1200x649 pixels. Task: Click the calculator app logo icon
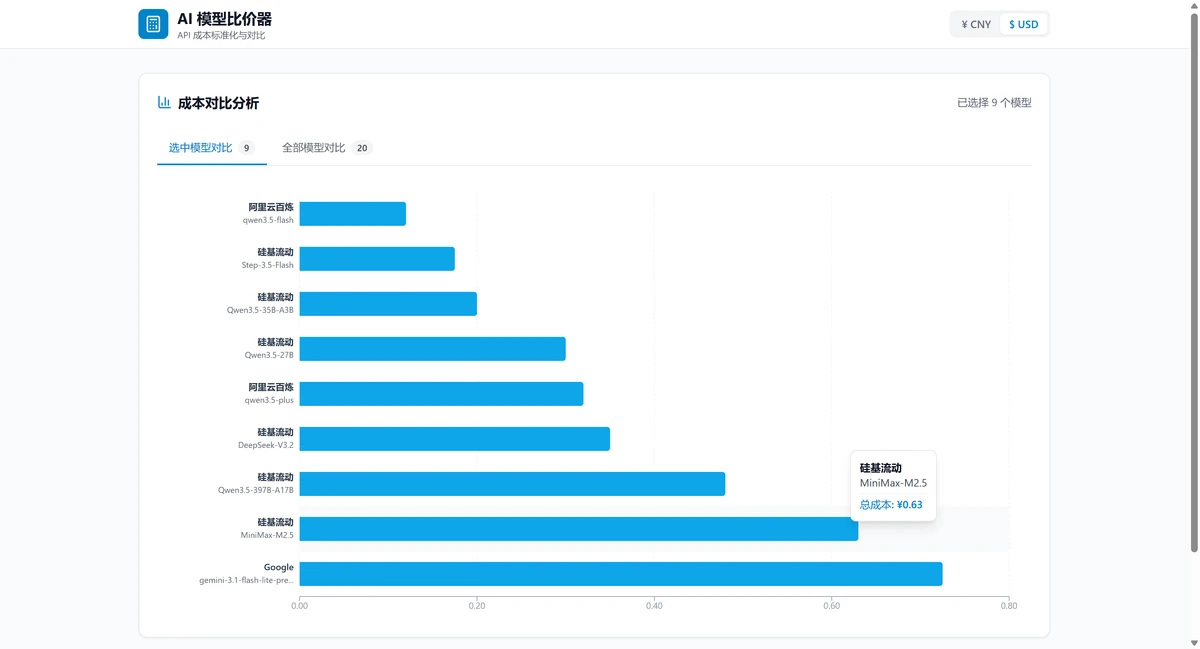[153, 24]
